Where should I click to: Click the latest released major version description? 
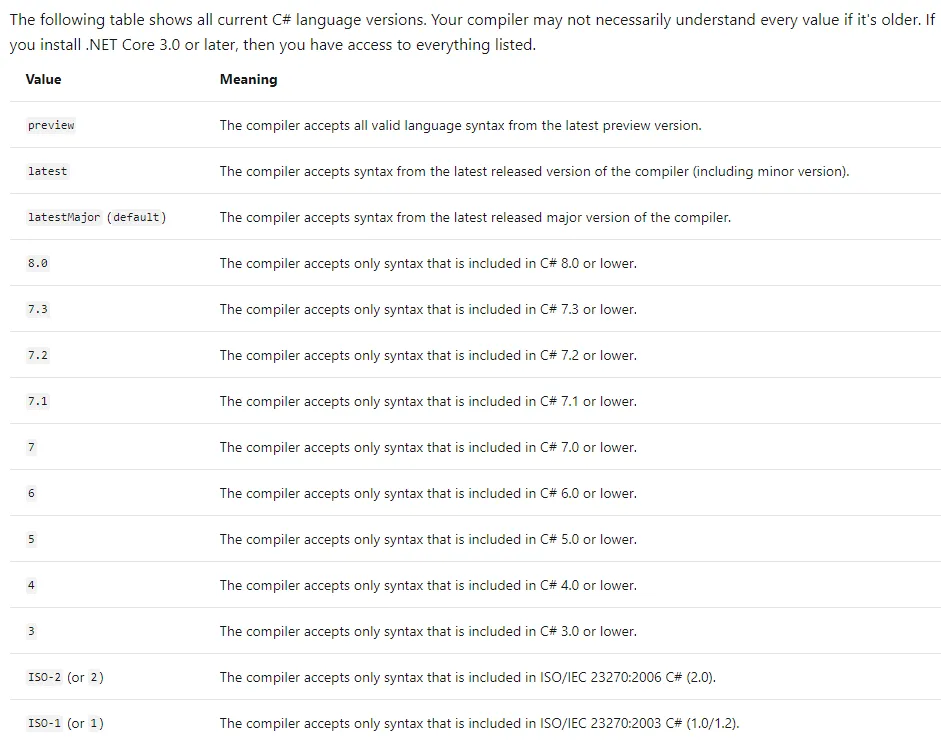tap(475, 217)
